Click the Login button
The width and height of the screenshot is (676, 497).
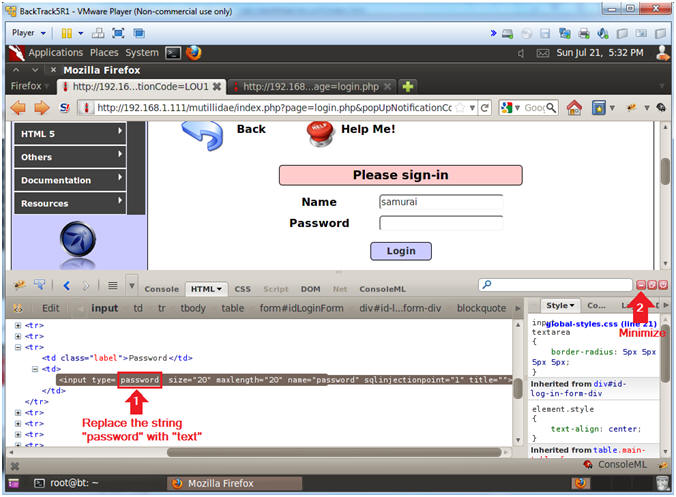(x=401, y=251)
